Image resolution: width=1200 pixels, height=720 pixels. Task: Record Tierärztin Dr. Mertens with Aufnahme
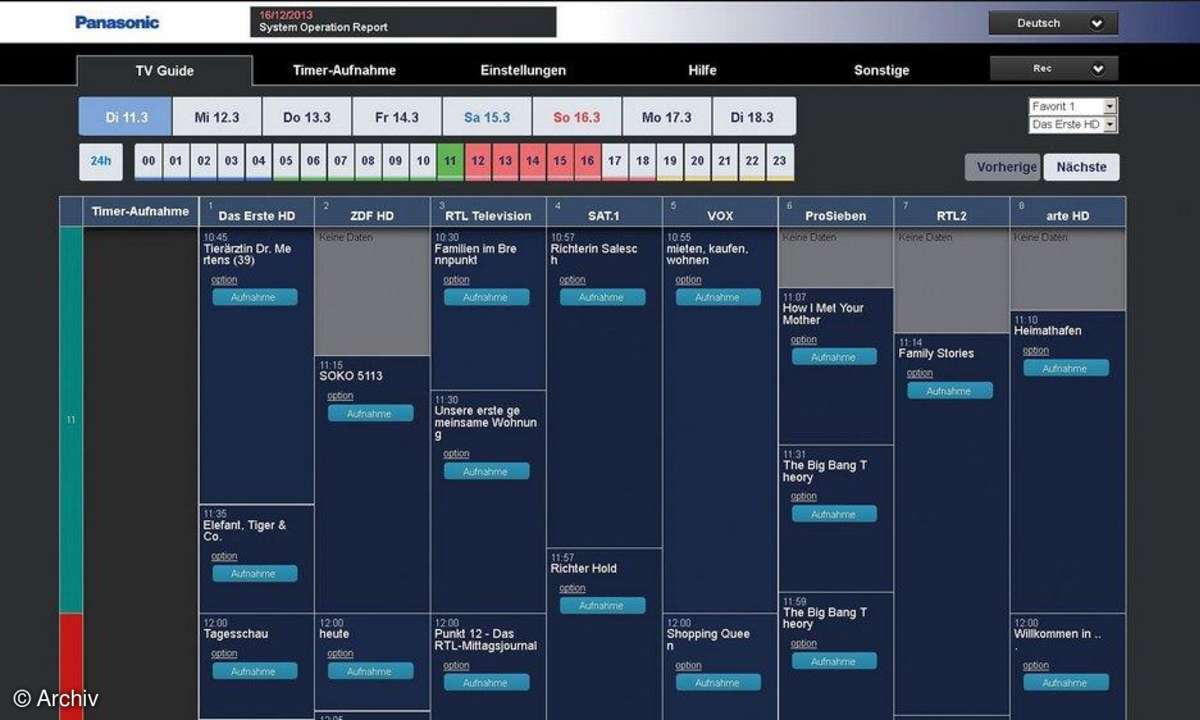pyautogui.click(x=254, y=297)
